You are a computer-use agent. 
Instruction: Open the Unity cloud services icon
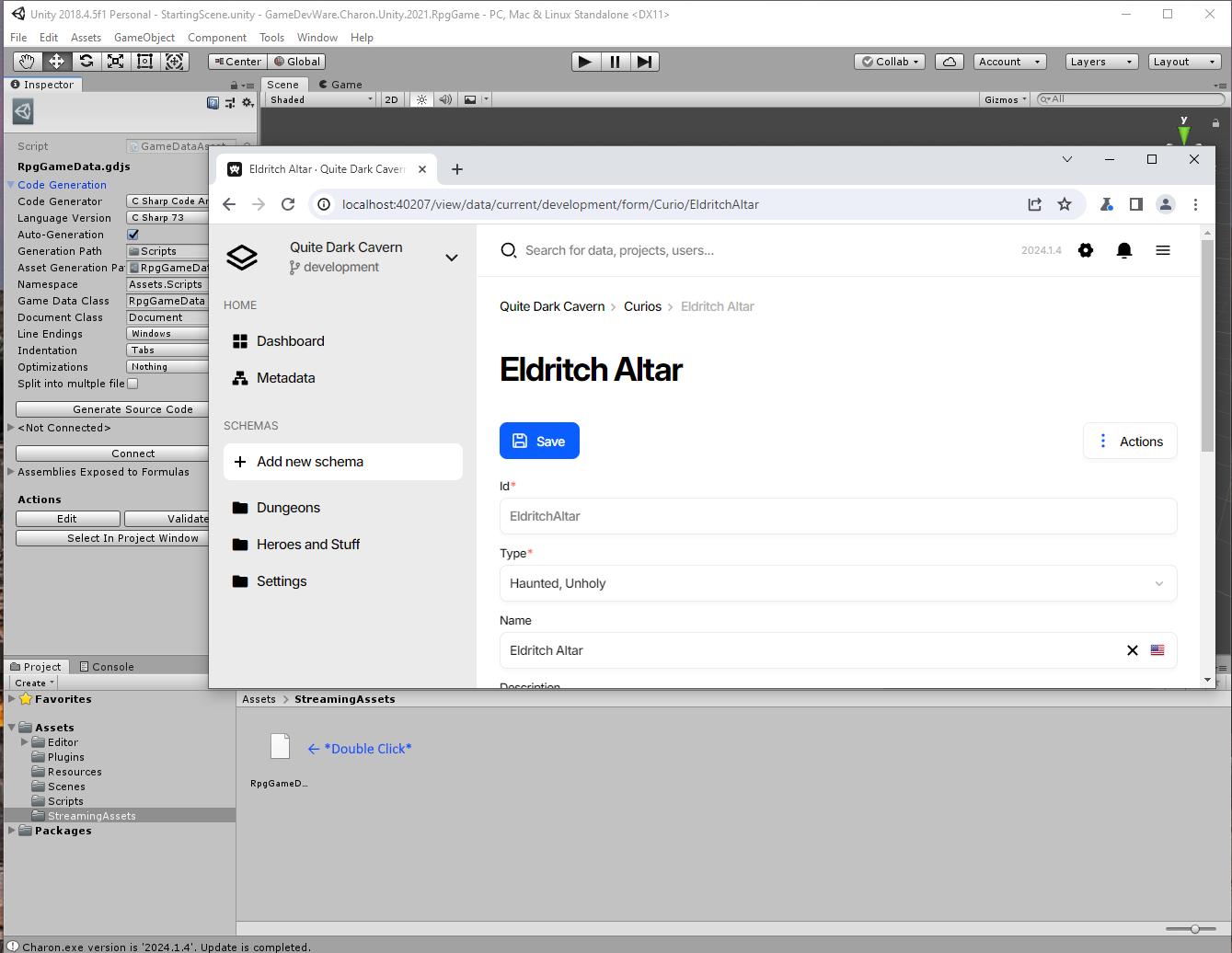pos(950,62)
